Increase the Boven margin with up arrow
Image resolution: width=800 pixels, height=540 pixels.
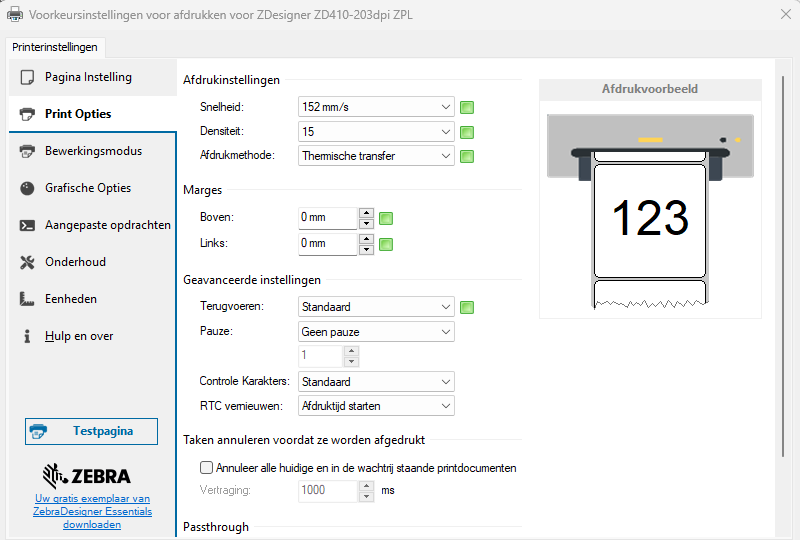[366, 212]
